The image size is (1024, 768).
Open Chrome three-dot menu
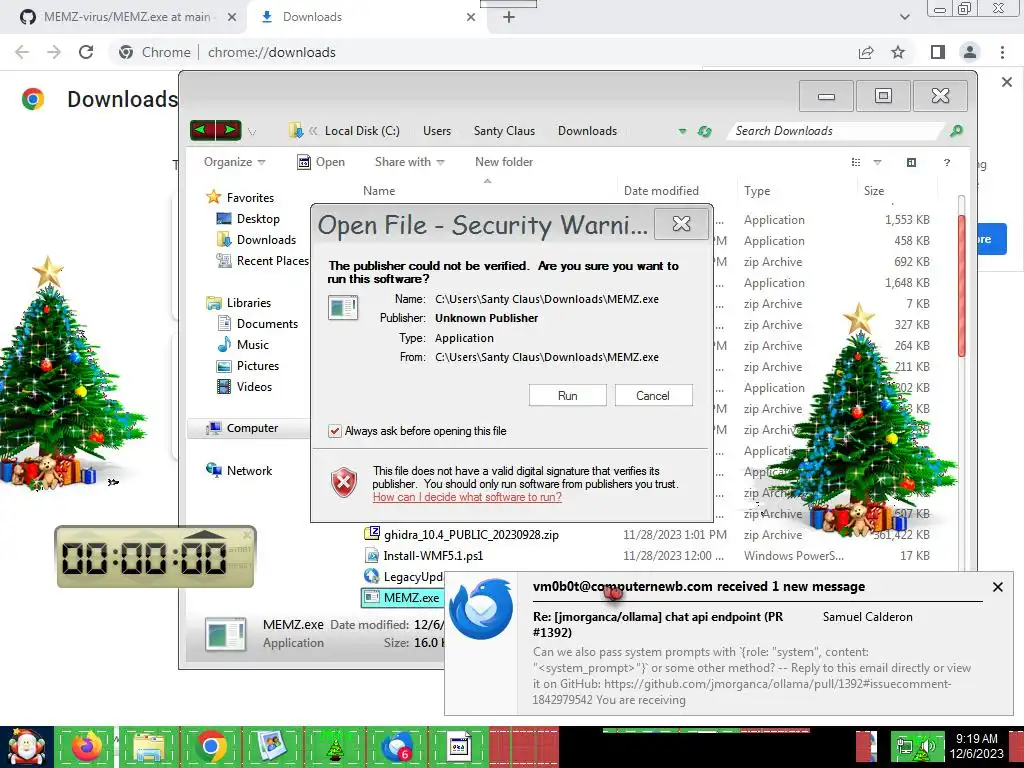point(1002,52)
